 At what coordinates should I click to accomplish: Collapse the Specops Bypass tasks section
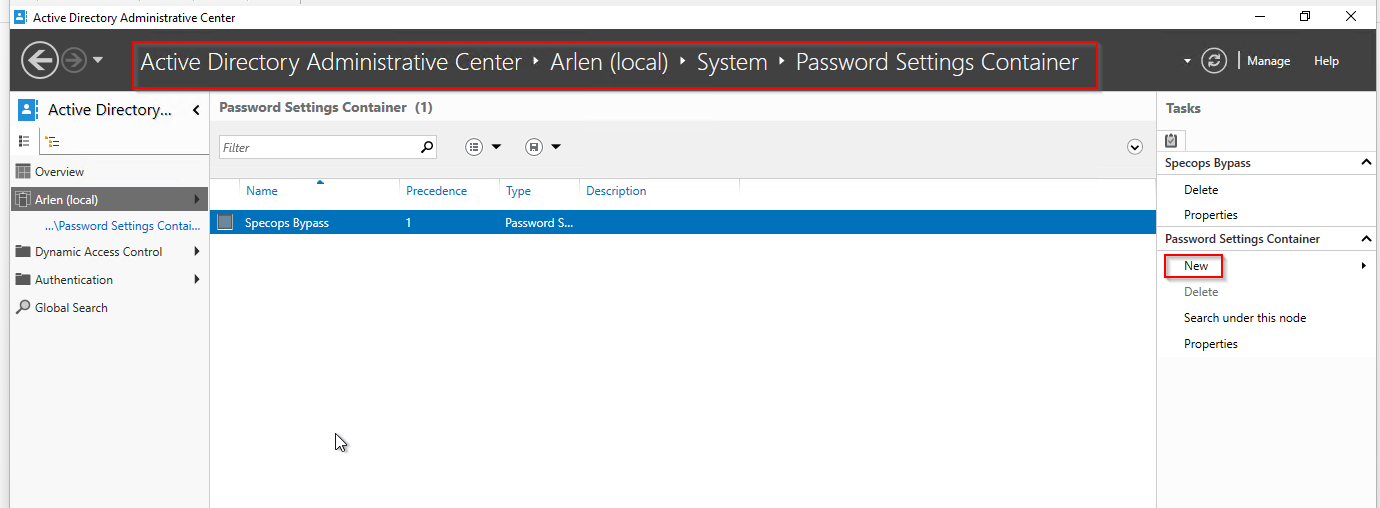[x=1366, y=163]
